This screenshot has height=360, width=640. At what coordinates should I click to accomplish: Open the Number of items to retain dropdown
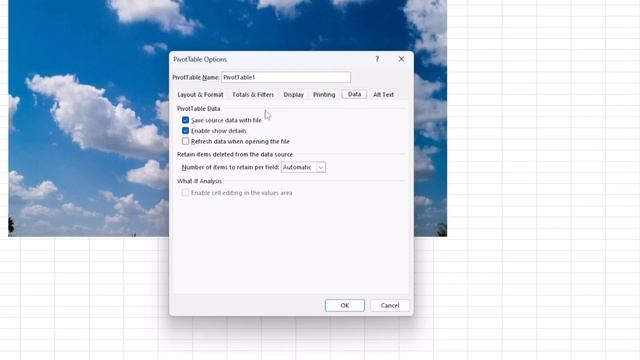coord(303,167)
